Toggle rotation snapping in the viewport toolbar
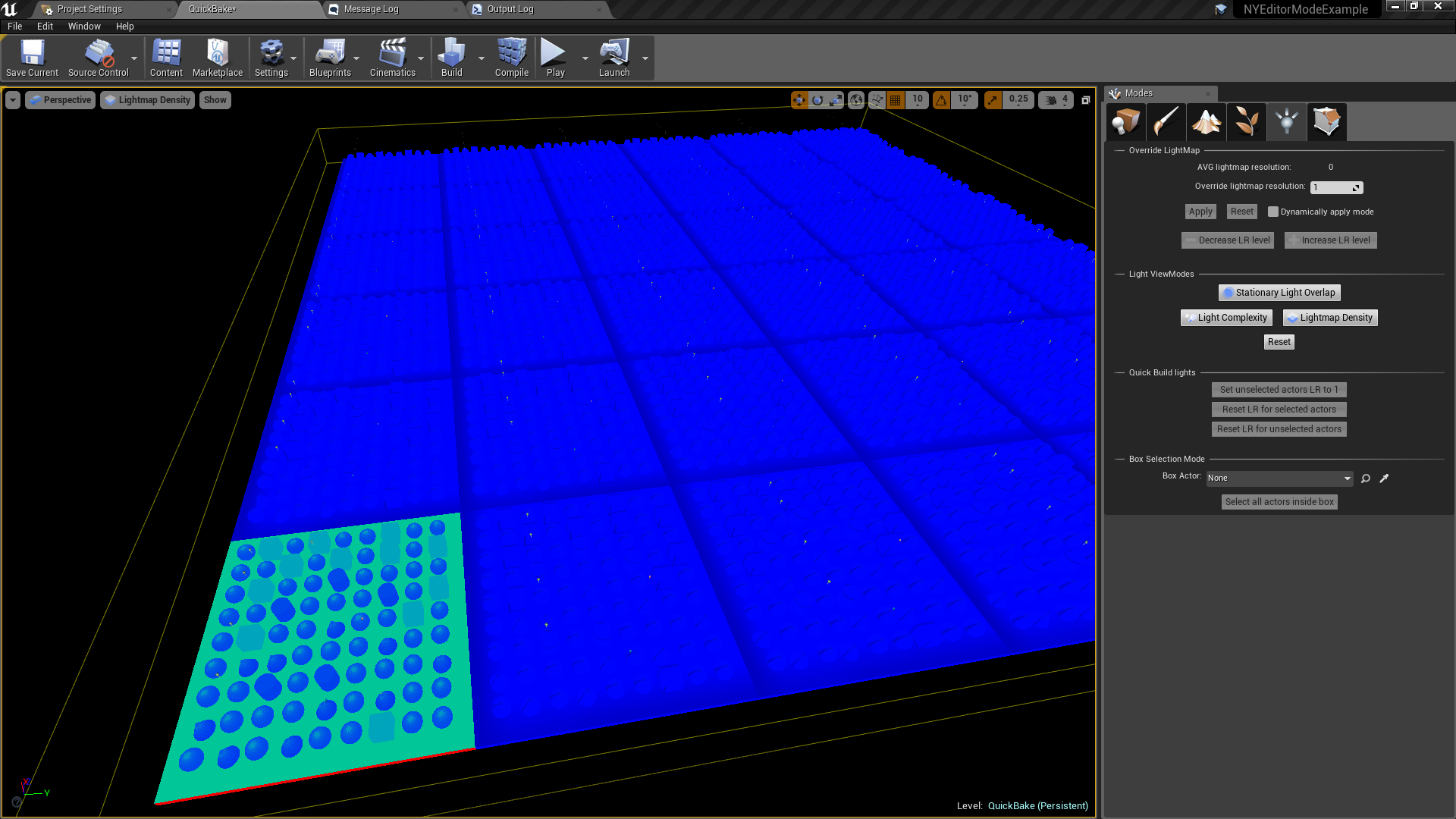 pos(941,99)
